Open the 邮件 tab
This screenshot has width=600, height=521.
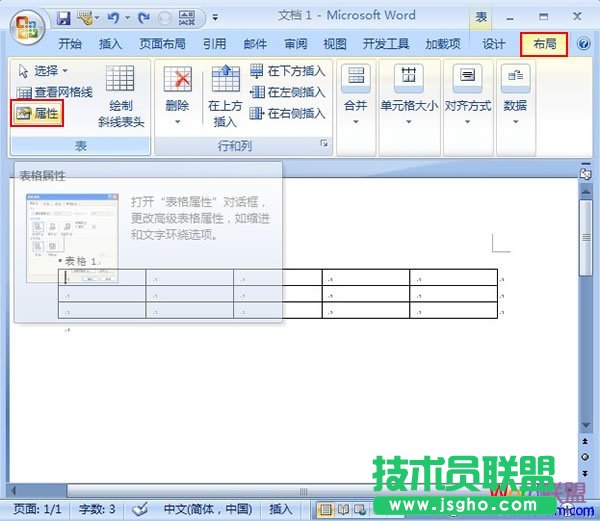coord(255,44)
